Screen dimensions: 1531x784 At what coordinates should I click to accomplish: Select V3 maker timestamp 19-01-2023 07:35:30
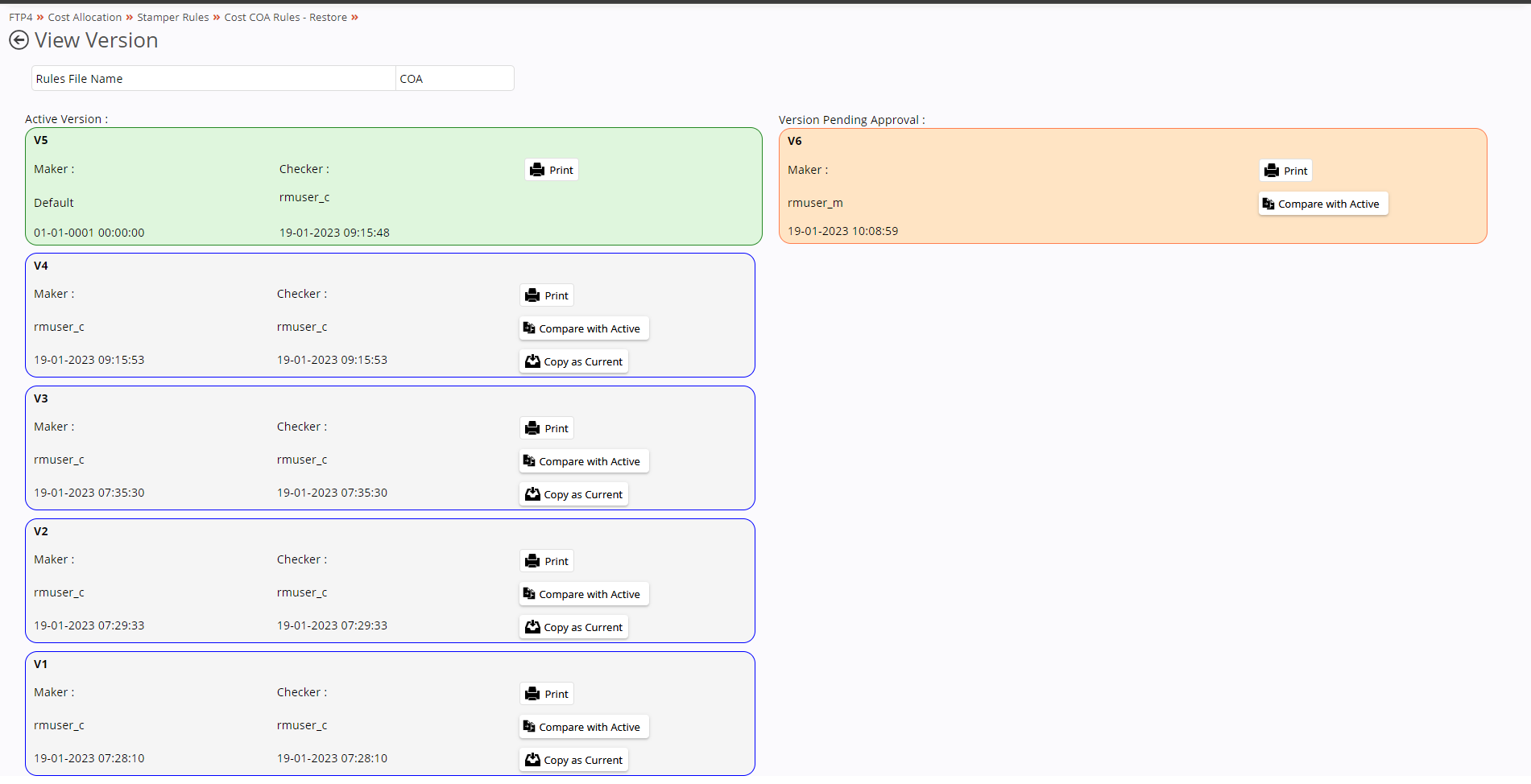(89, 493)
